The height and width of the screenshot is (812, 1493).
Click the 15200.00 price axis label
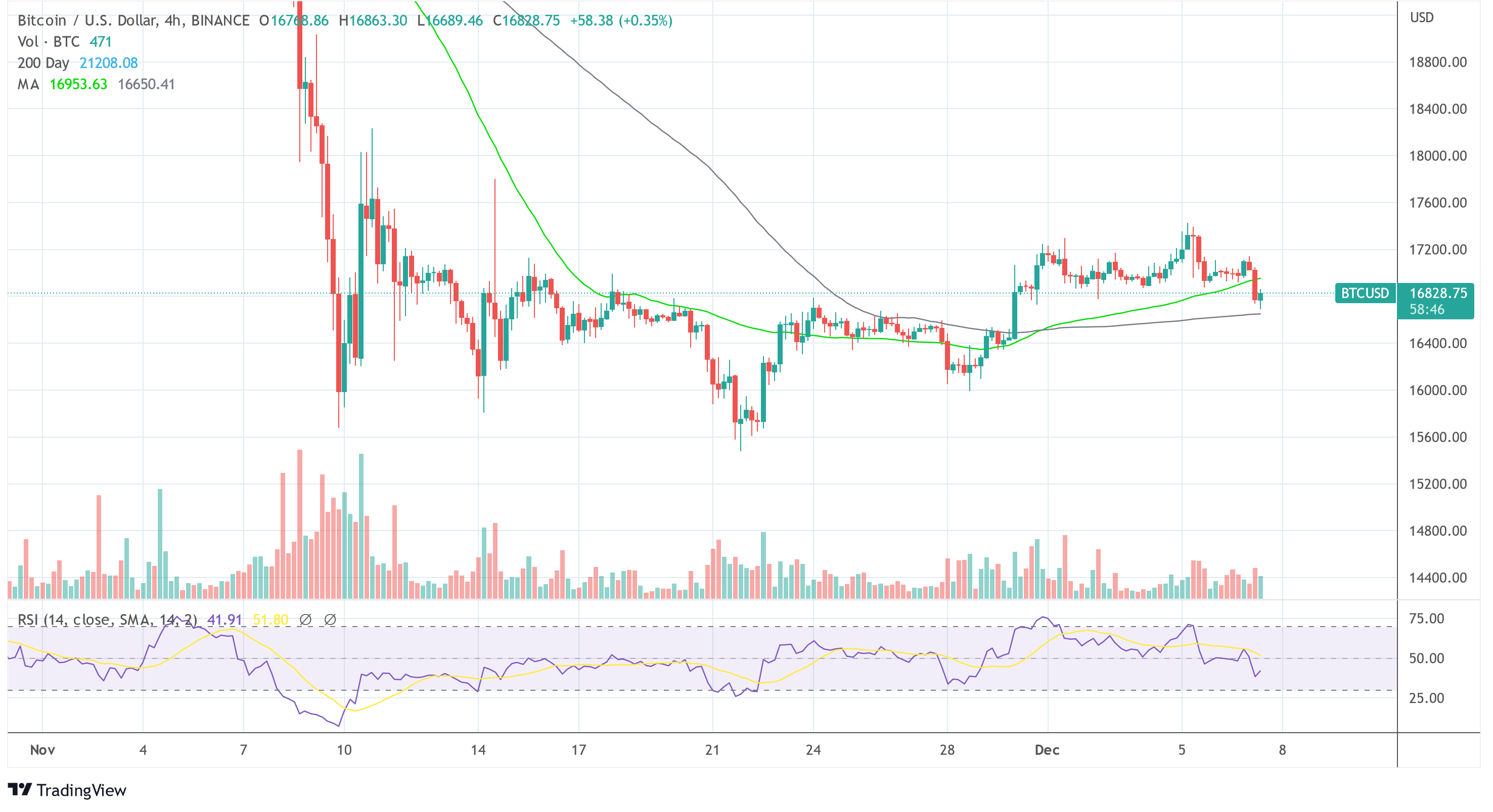click(1438, 485)
